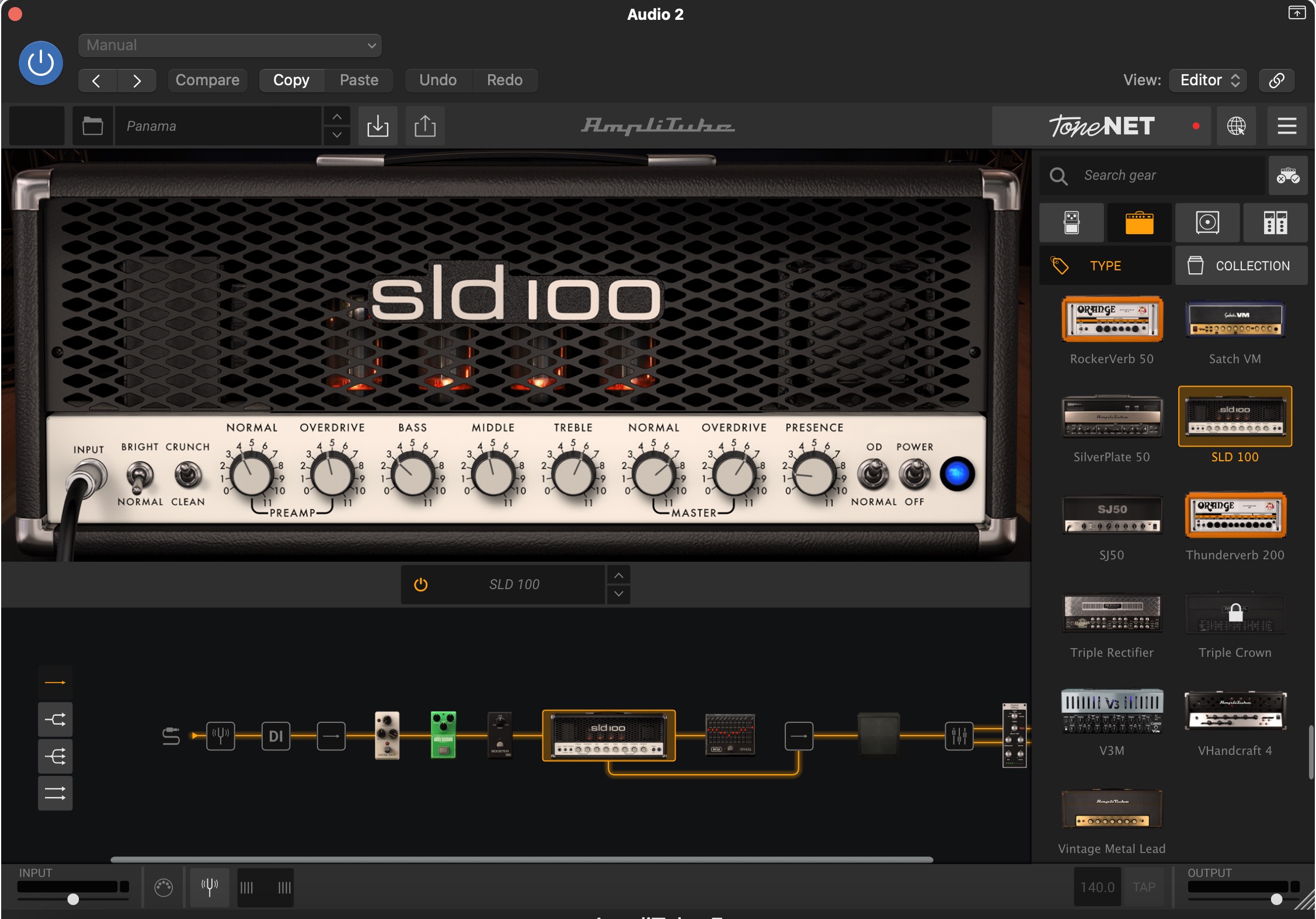Select the rack effects gear category
The width and height of the screenshot is (1316, 919).
coord(1275,222)
